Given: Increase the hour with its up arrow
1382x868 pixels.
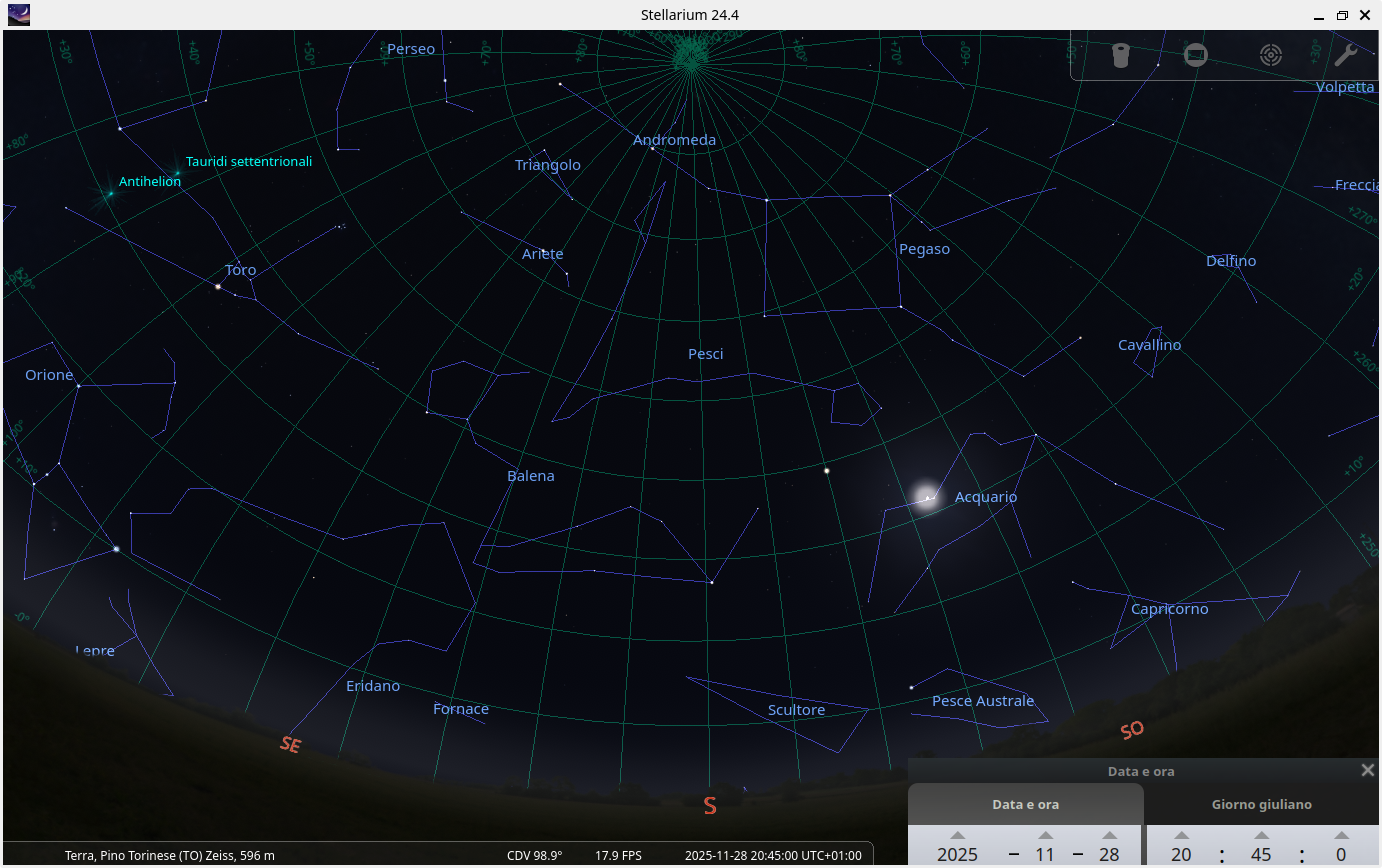Looking at the screenshot, I should pyautogui.click(x=1181, y=835).
